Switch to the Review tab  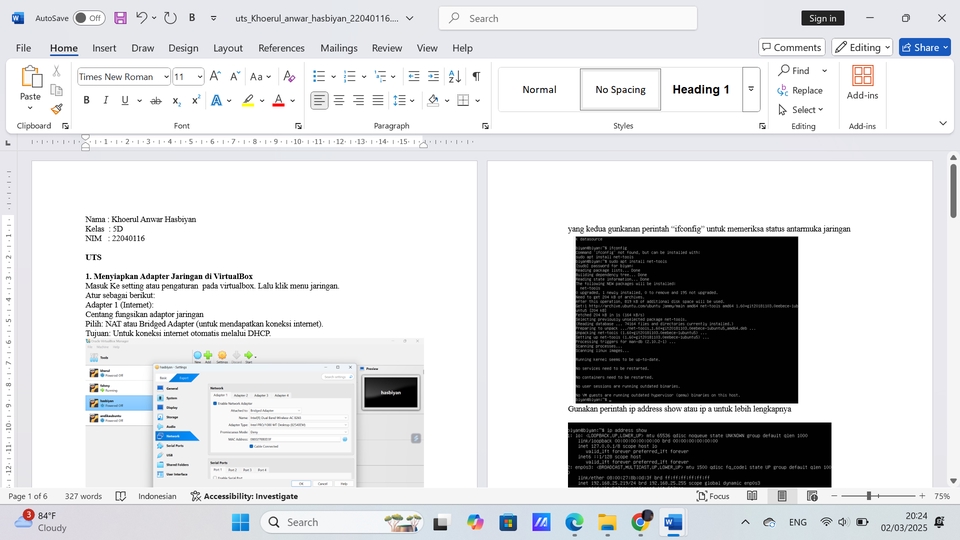pyautogui.click(x=387, y=48)
